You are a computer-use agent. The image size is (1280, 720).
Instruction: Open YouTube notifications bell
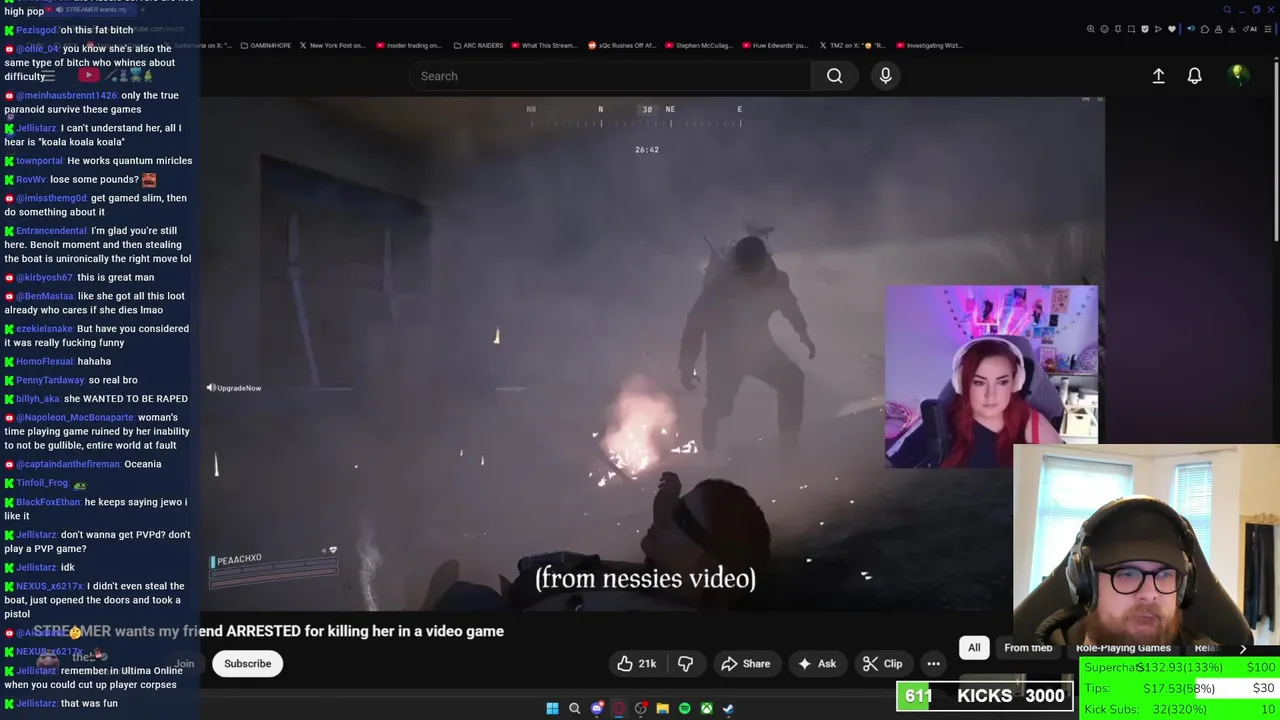(1194, 76)
